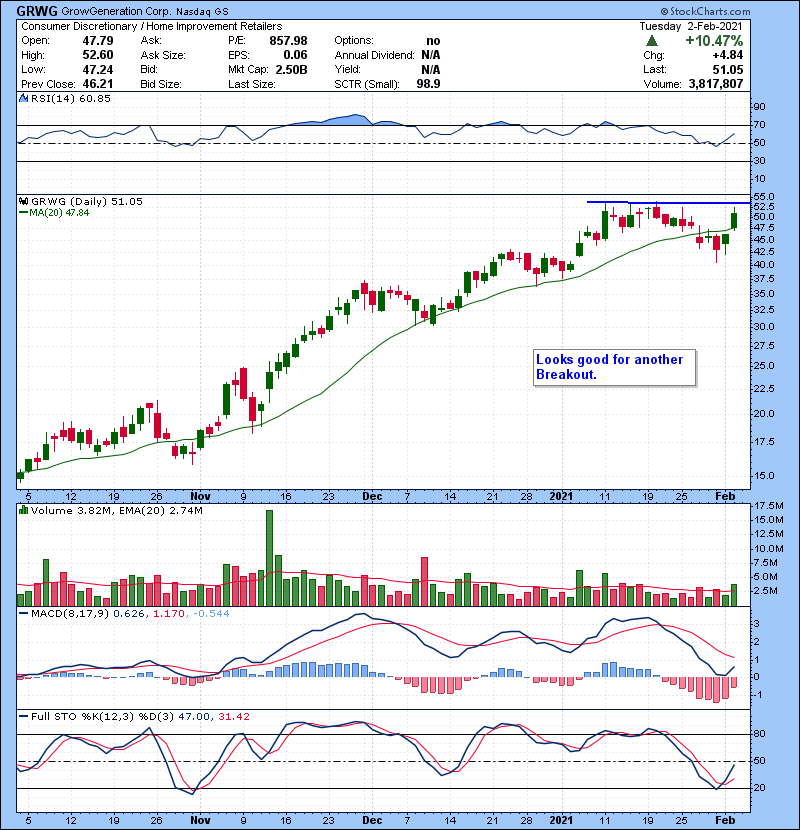Click the 'Feb' label on the bottom axis
The height and width of the screenshot is (830, 800).
[725, 820]
